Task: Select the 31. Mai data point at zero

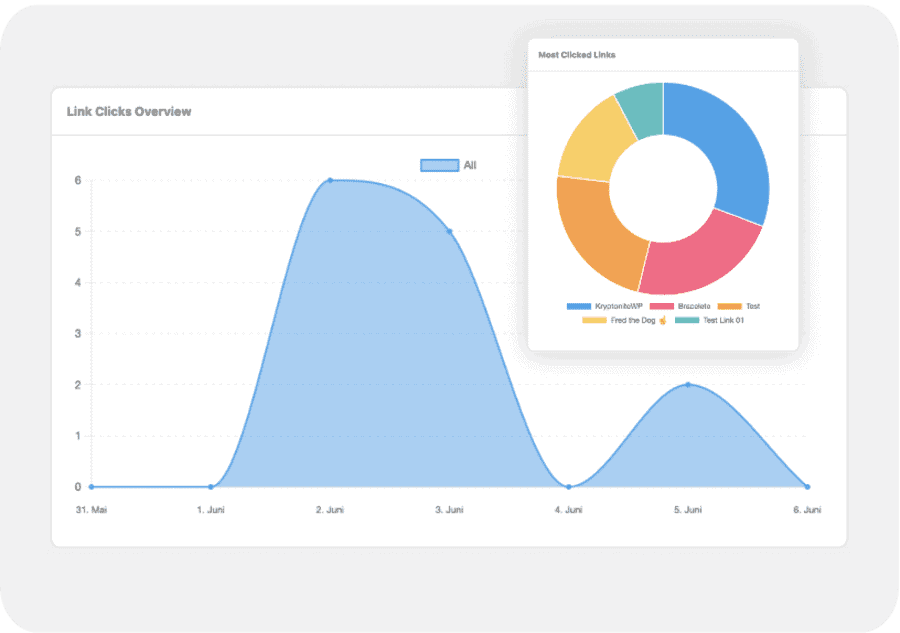Action: coord(91,487)
